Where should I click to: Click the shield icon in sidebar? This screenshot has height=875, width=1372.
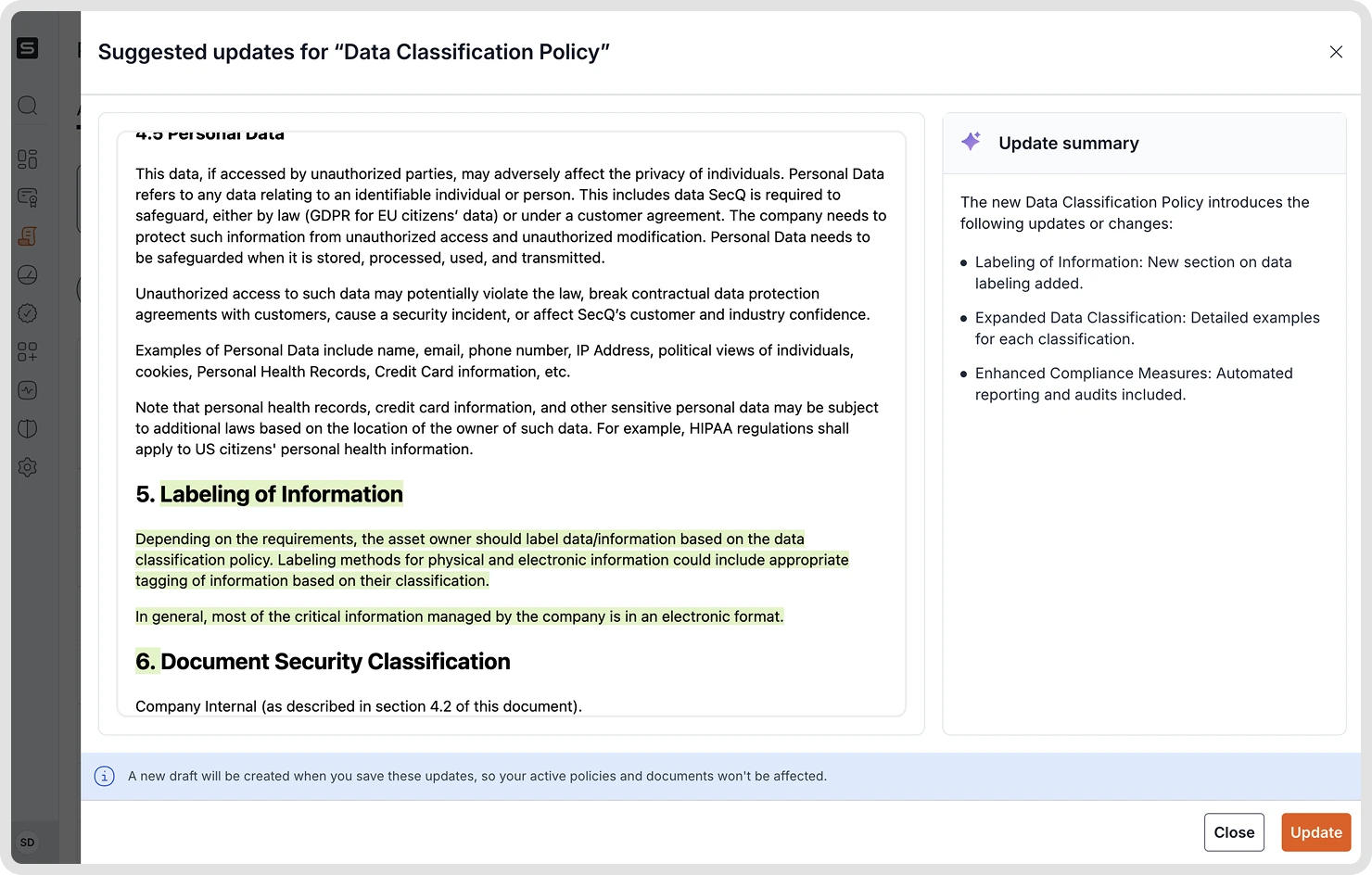click(x=28, y=428)
